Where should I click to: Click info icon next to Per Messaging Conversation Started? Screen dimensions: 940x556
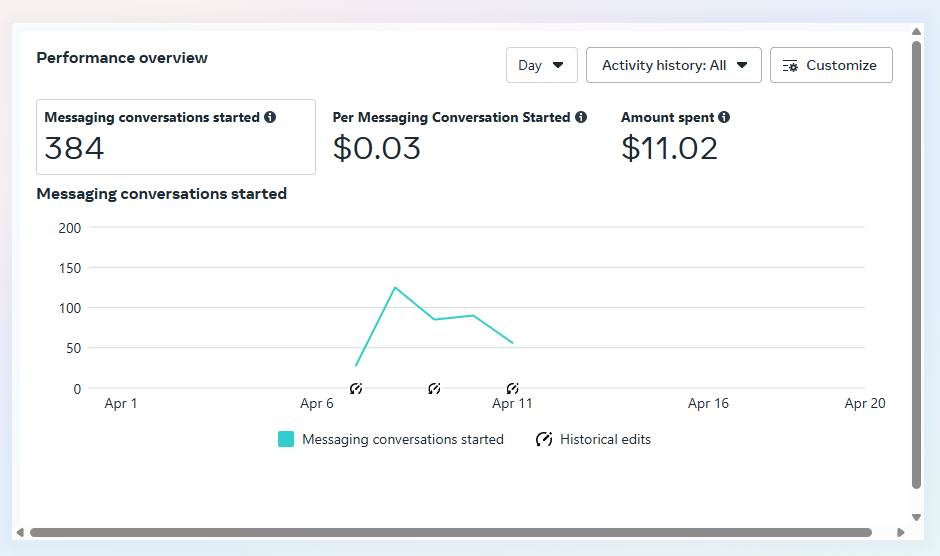pos(581,118)
